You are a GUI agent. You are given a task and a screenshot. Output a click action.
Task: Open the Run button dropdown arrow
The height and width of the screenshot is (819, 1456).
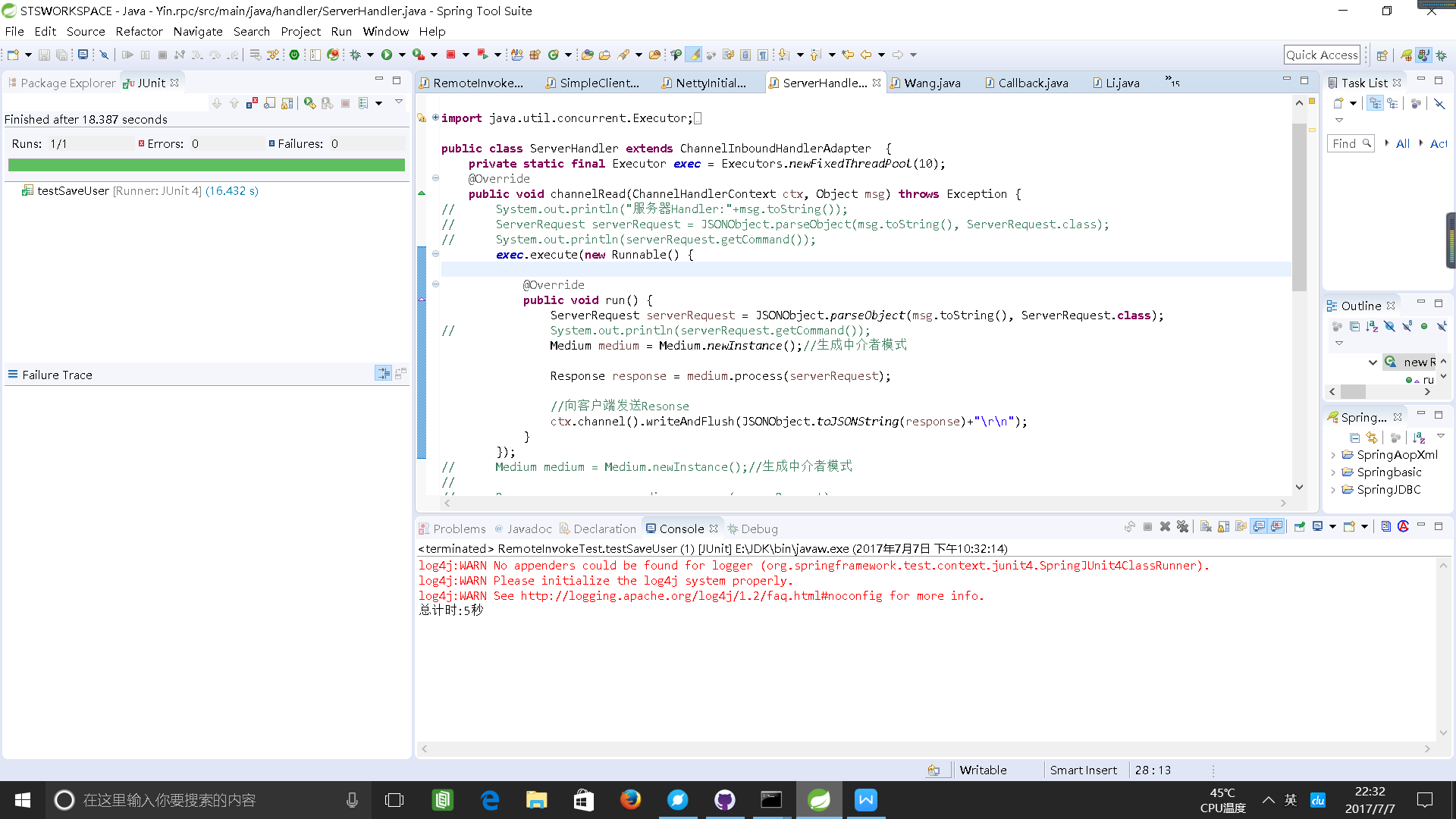click(402, 55)
